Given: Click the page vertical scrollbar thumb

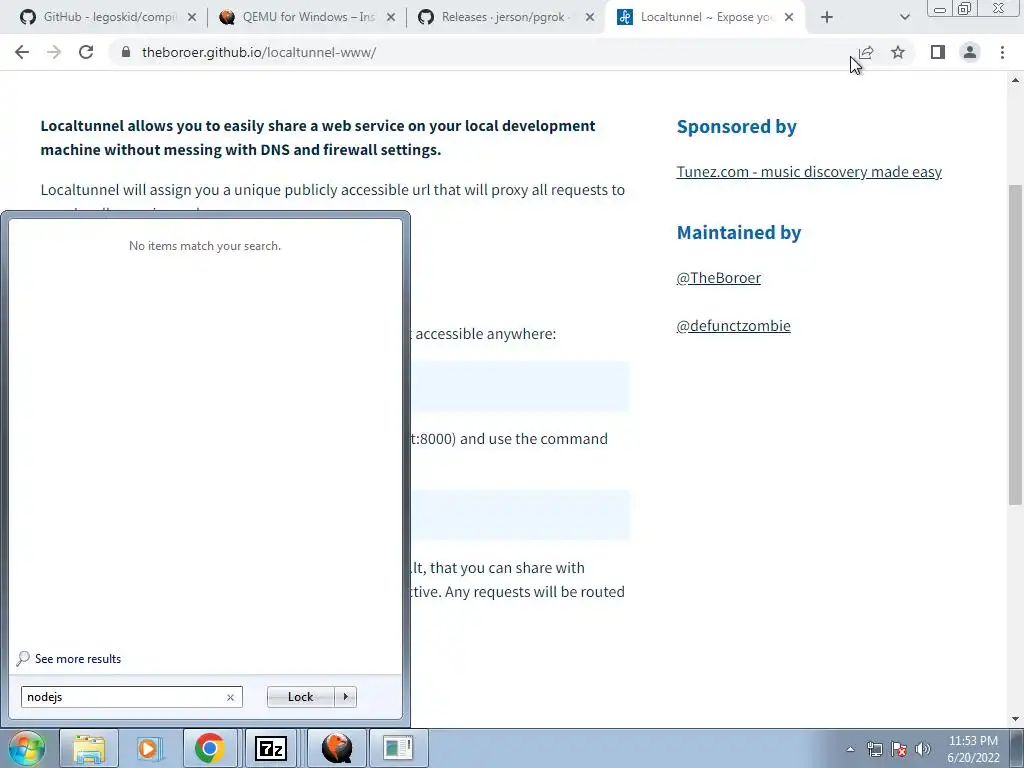Looking at the screenshot, I should pyautogui.click(x=1015, y=344).
